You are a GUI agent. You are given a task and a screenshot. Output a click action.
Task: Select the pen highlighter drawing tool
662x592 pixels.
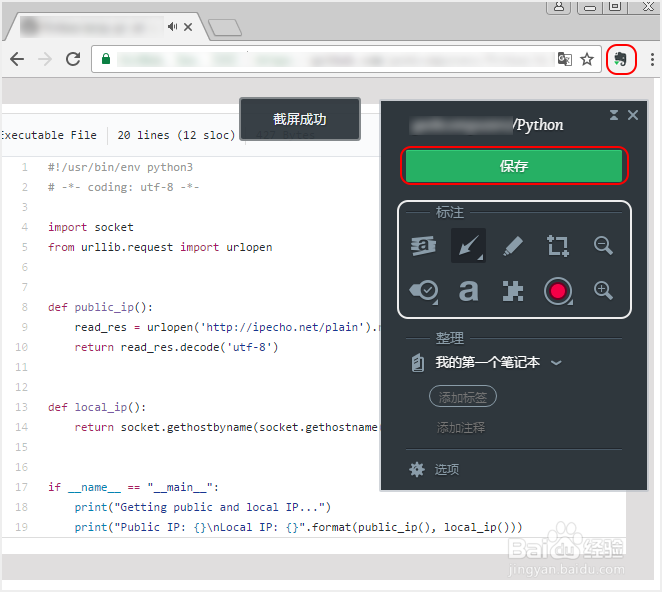point(513,246)
